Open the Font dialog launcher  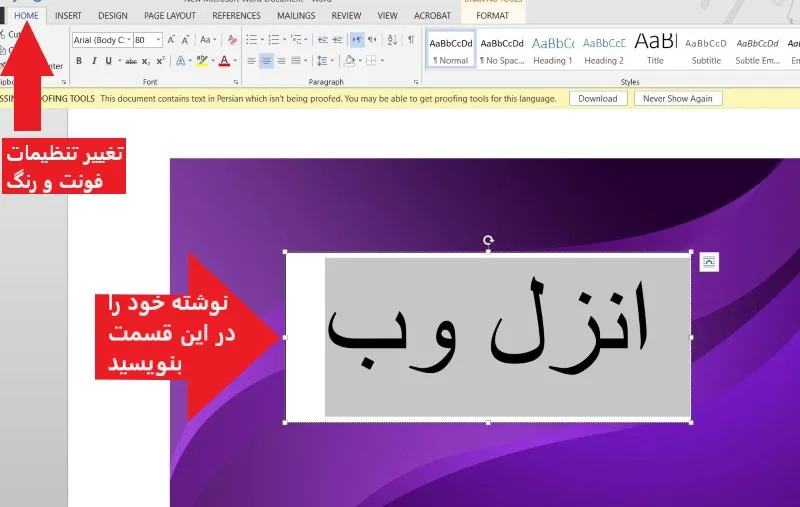(236, 82)
